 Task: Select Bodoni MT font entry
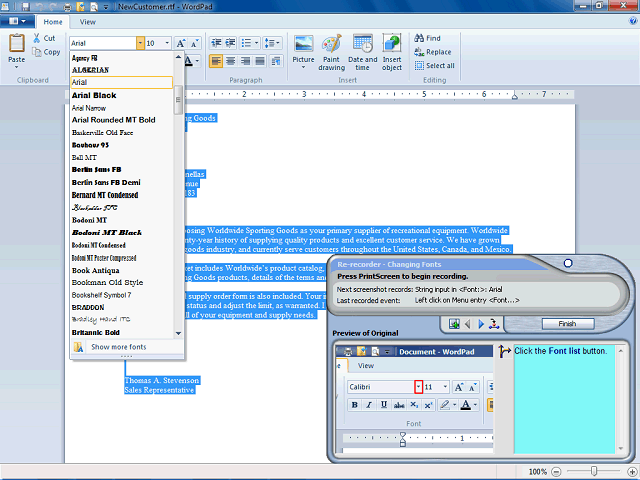pyautogui.click(x=122, y=220)
